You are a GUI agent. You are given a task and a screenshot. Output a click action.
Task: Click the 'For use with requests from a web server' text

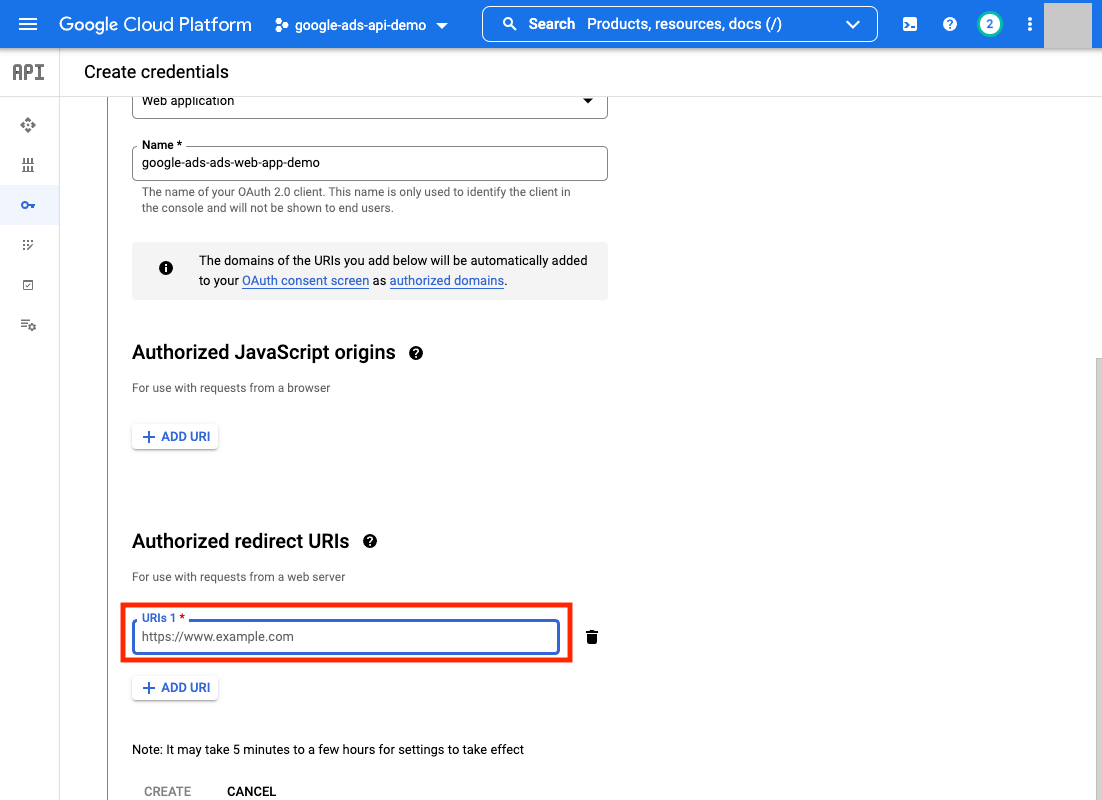click(x=238, y=577)
